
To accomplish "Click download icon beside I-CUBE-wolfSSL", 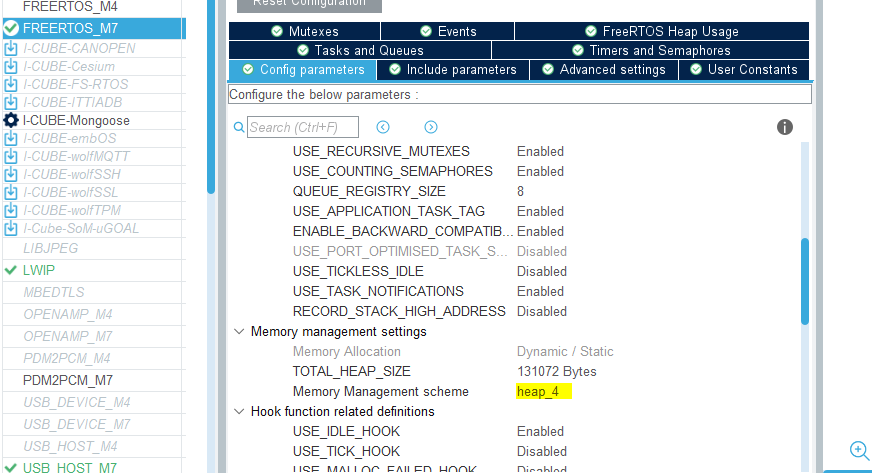I will click(11, 192).
